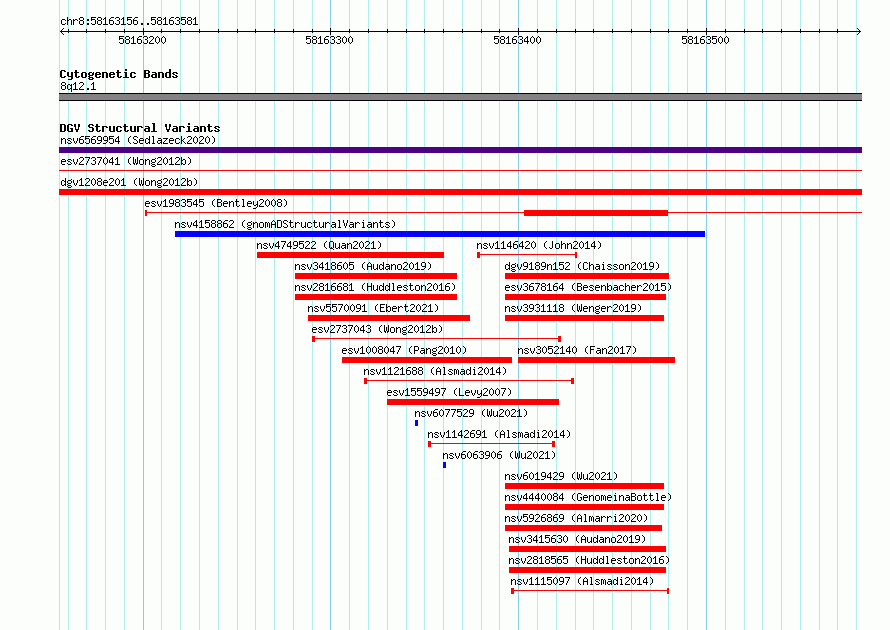
Task: Open nsv3931118 (Wenger2019) label
Action: click(x=573, y=308)
